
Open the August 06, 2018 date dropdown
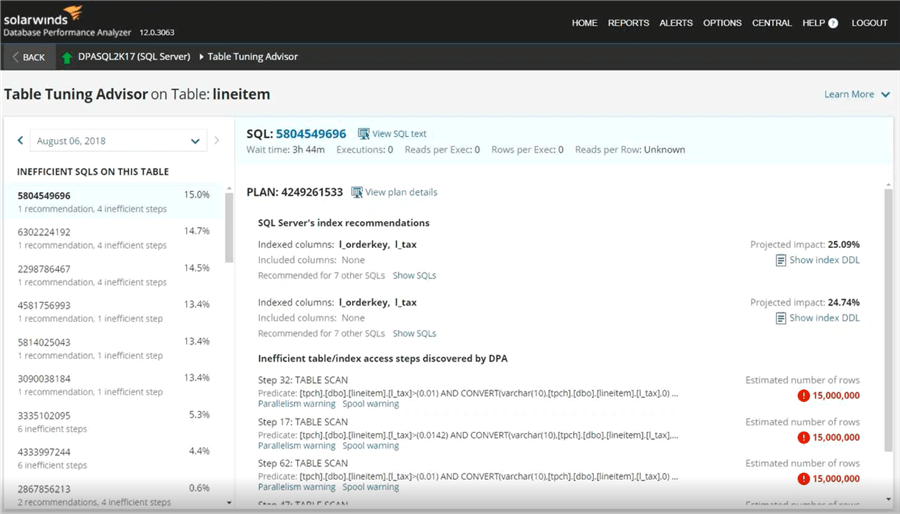coord(118,141)
